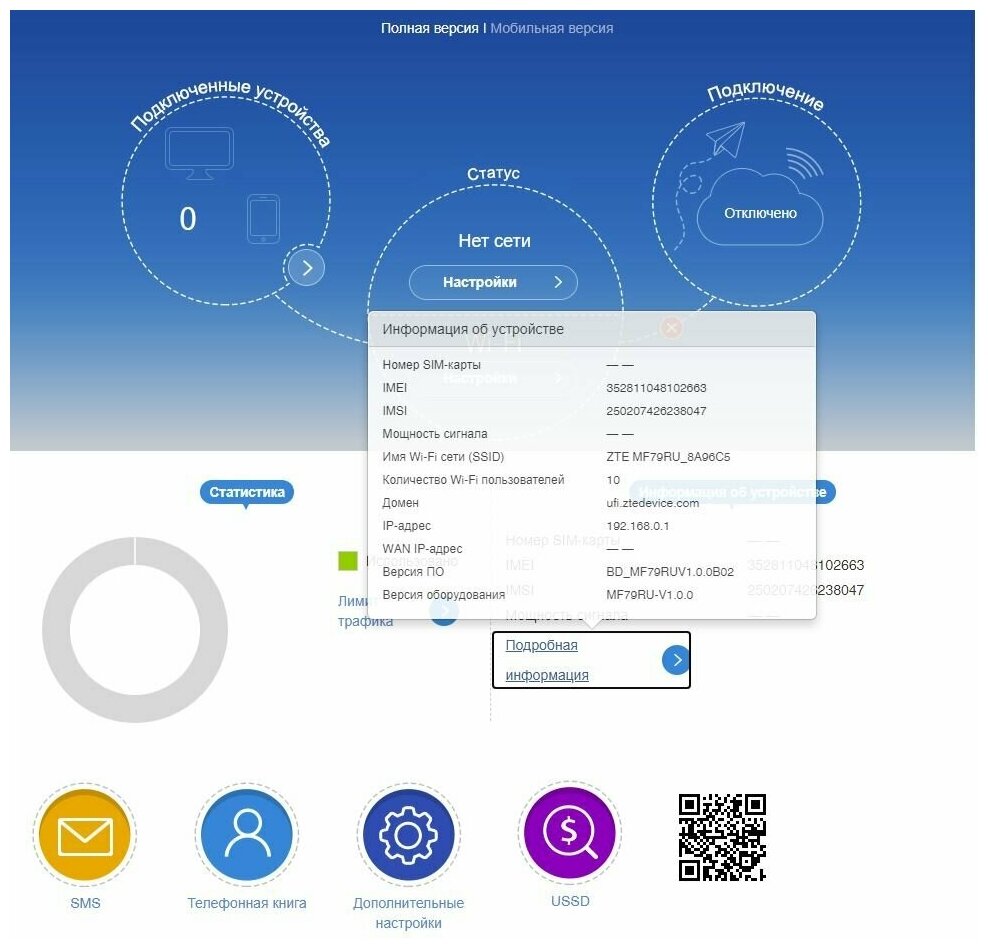Screen dimensions: 988x949
Task: Click the arrow next to connected devices count
Action: 307,268
